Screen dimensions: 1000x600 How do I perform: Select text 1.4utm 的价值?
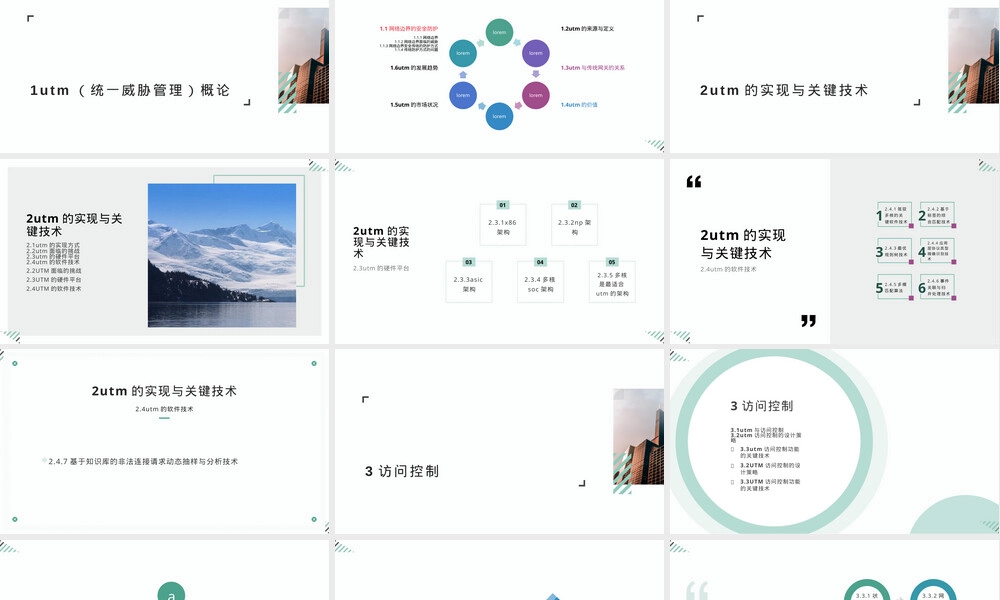(x=579, y=105)
